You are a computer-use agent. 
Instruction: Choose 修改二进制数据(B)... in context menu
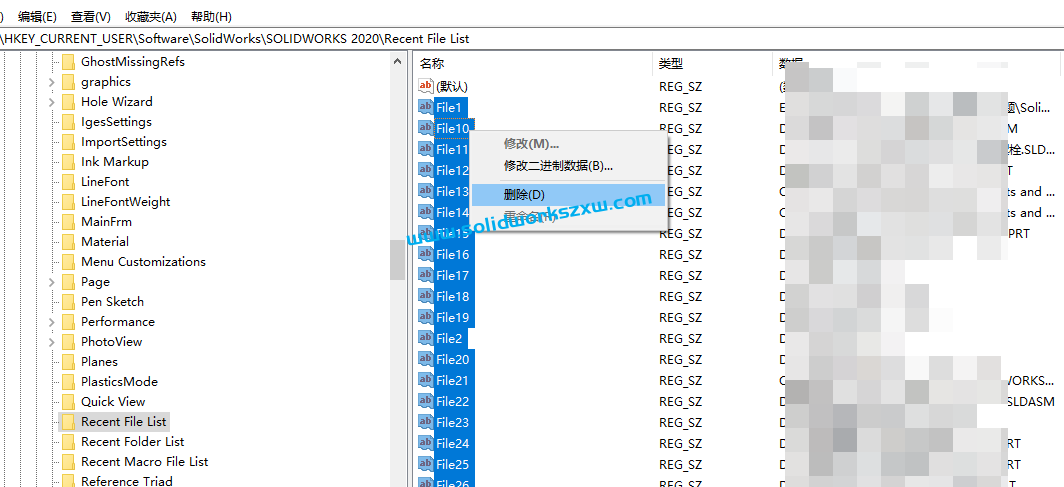click(x=567, y=165)
